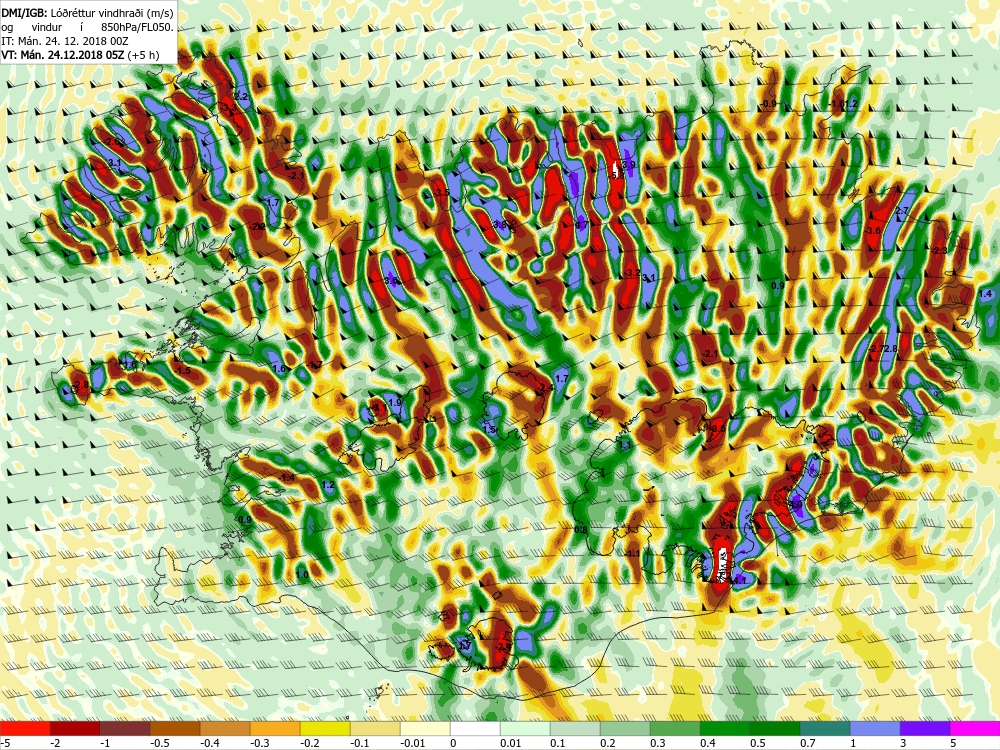Screen dimensions: 1000x750
Task: Pick the maroon swatch between -1 and -0.5
Action: [125, 728]
